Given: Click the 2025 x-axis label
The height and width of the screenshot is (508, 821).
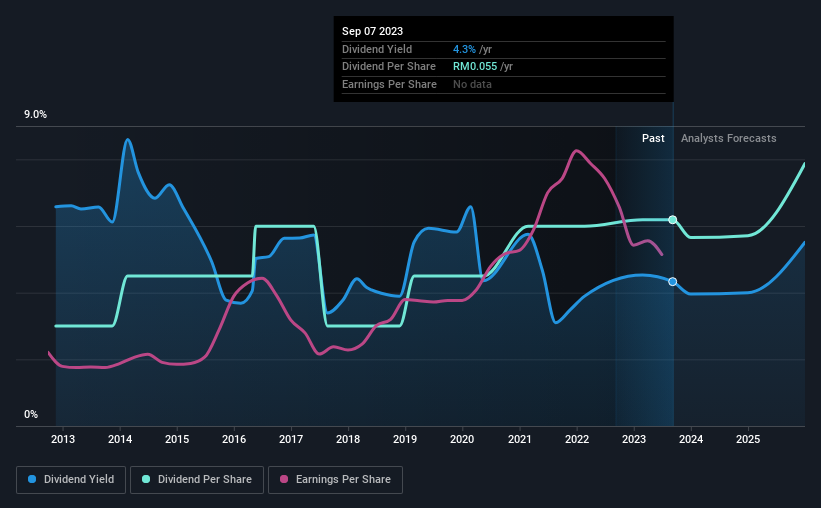Looking at the screenshot, I should pyautogui.click(x=748, y=439).
